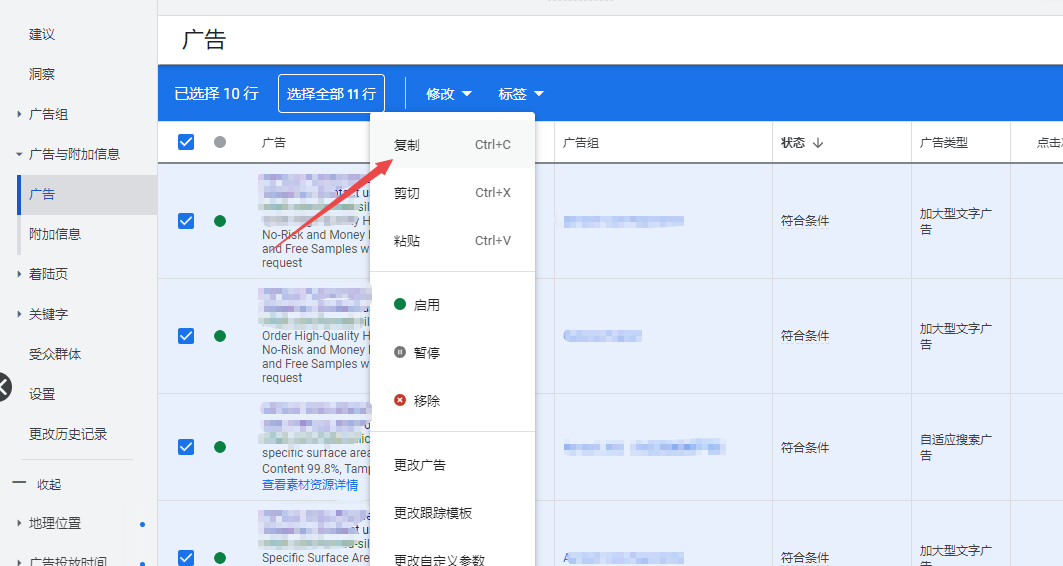Open the 修改 dropdown

coord(448,94)
